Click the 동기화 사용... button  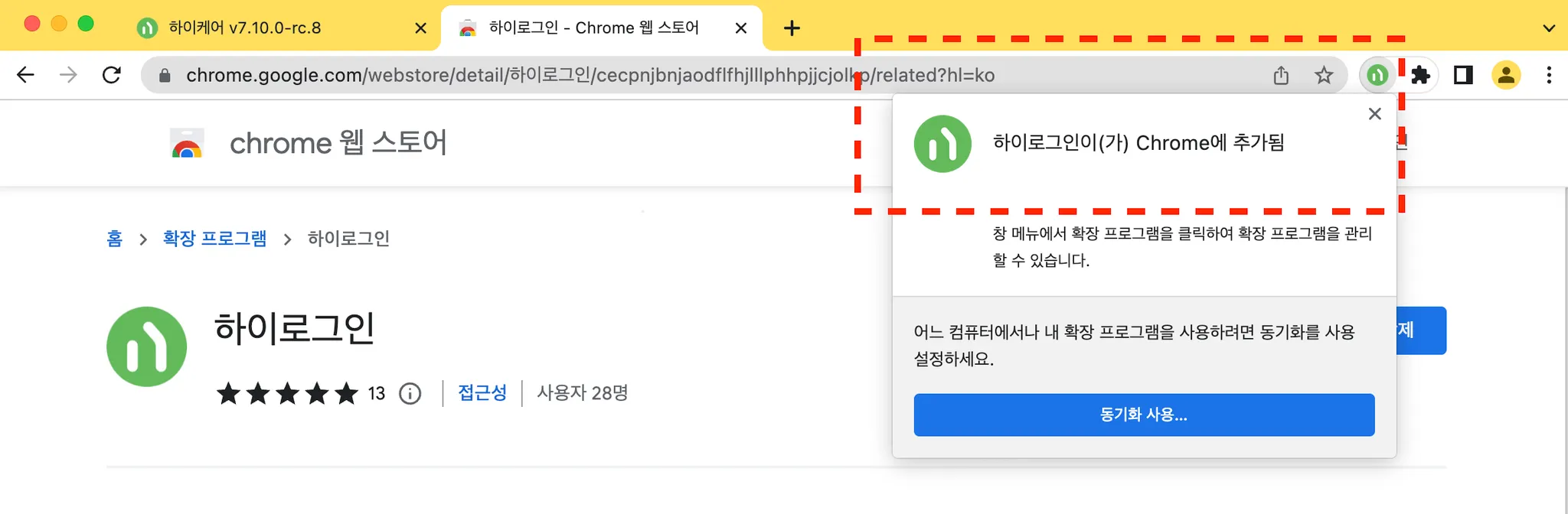click(1144, 415)
